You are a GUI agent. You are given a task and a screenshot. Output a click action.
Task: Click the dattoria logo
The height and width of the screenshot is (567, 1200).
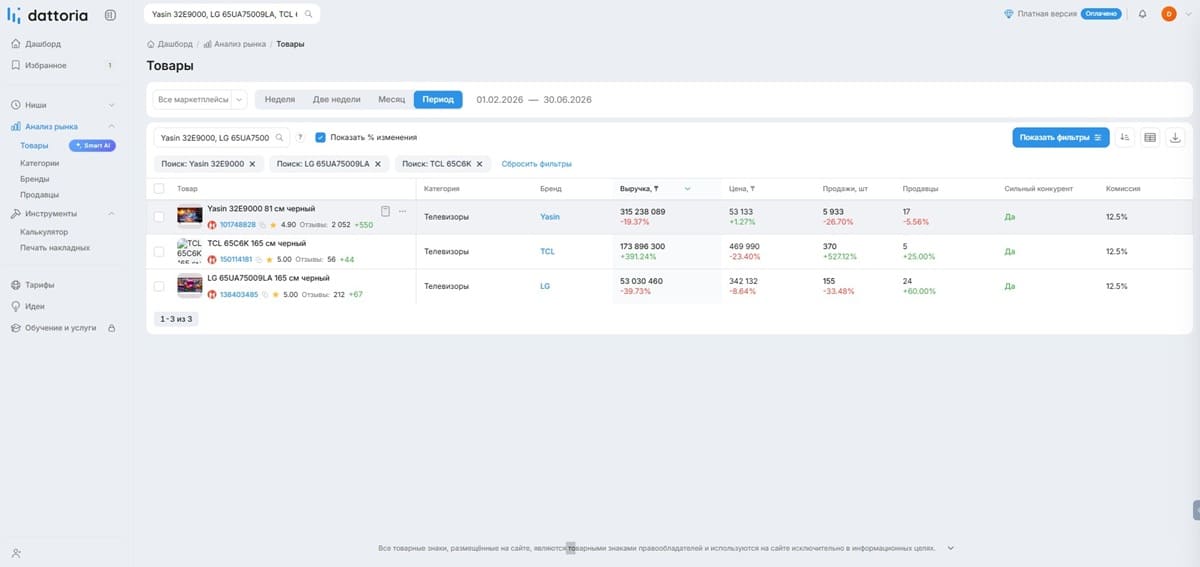49,15
